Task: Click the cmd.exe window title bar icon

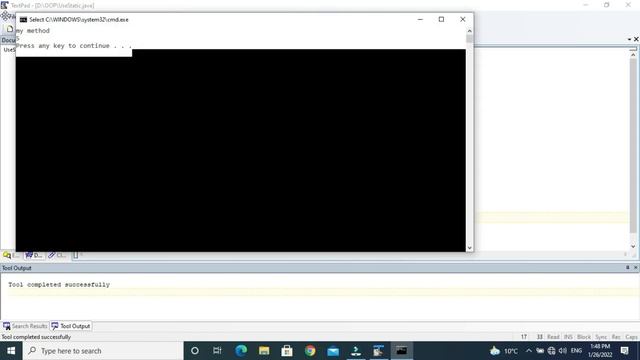Action: (23, 20)
